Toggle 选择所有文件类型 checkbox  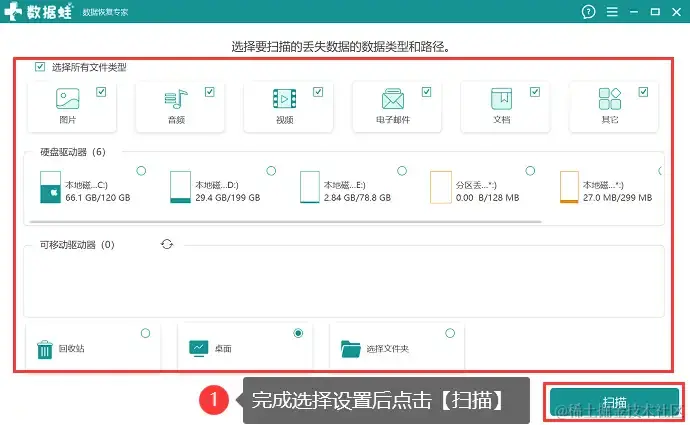pyautogui.click(x=40, y=67)
